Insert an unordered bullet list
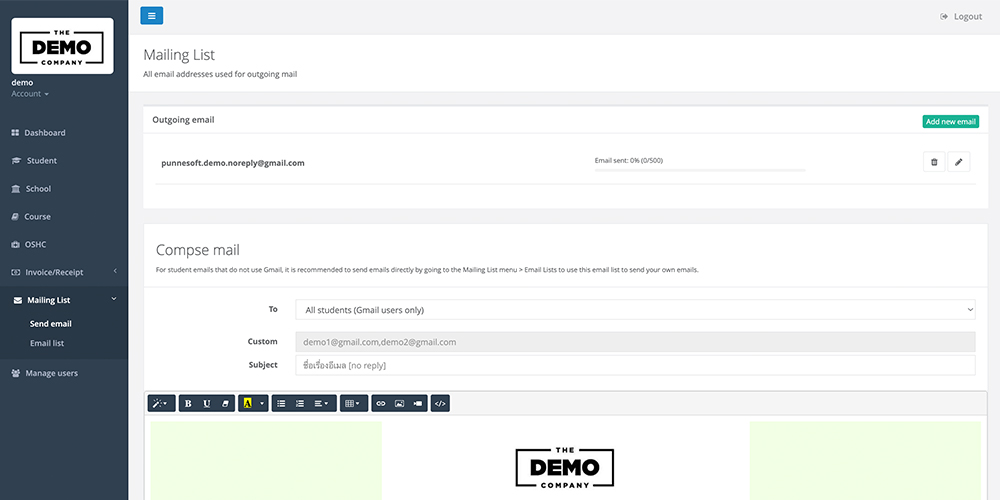This screenshot has height=500, width=1000. 281,403
